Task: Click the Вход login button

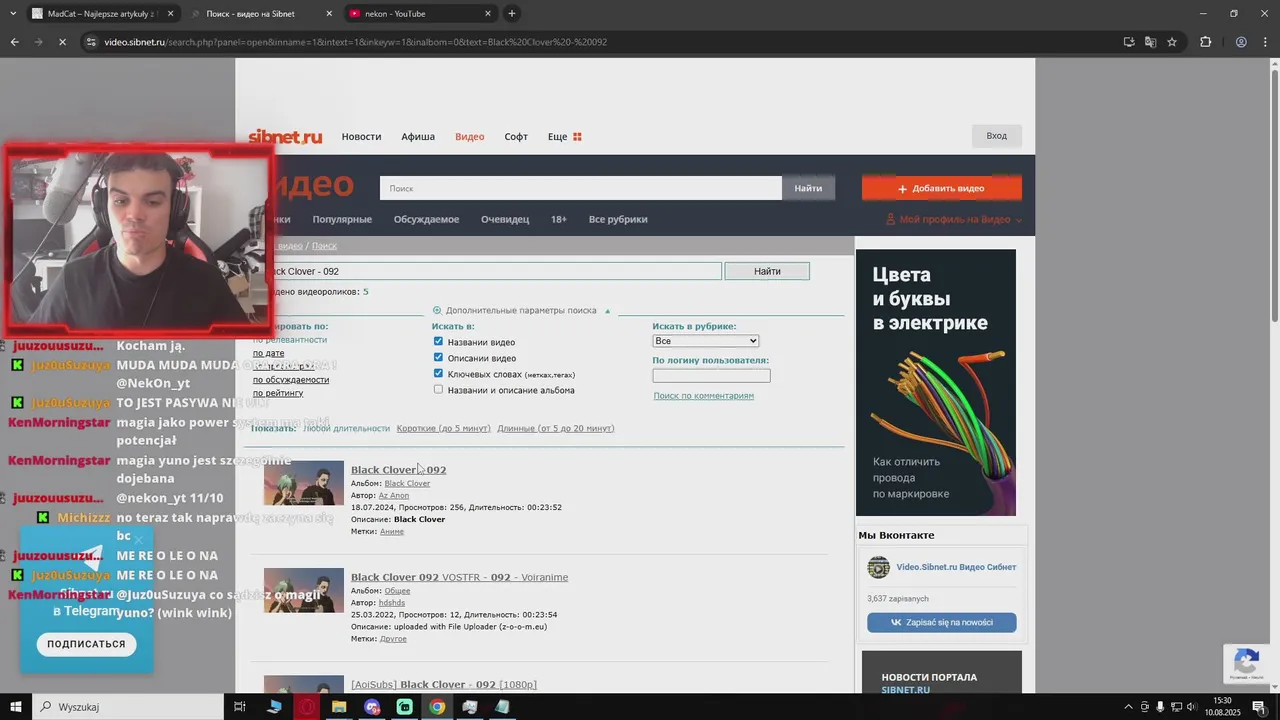Action: [997, 136]
